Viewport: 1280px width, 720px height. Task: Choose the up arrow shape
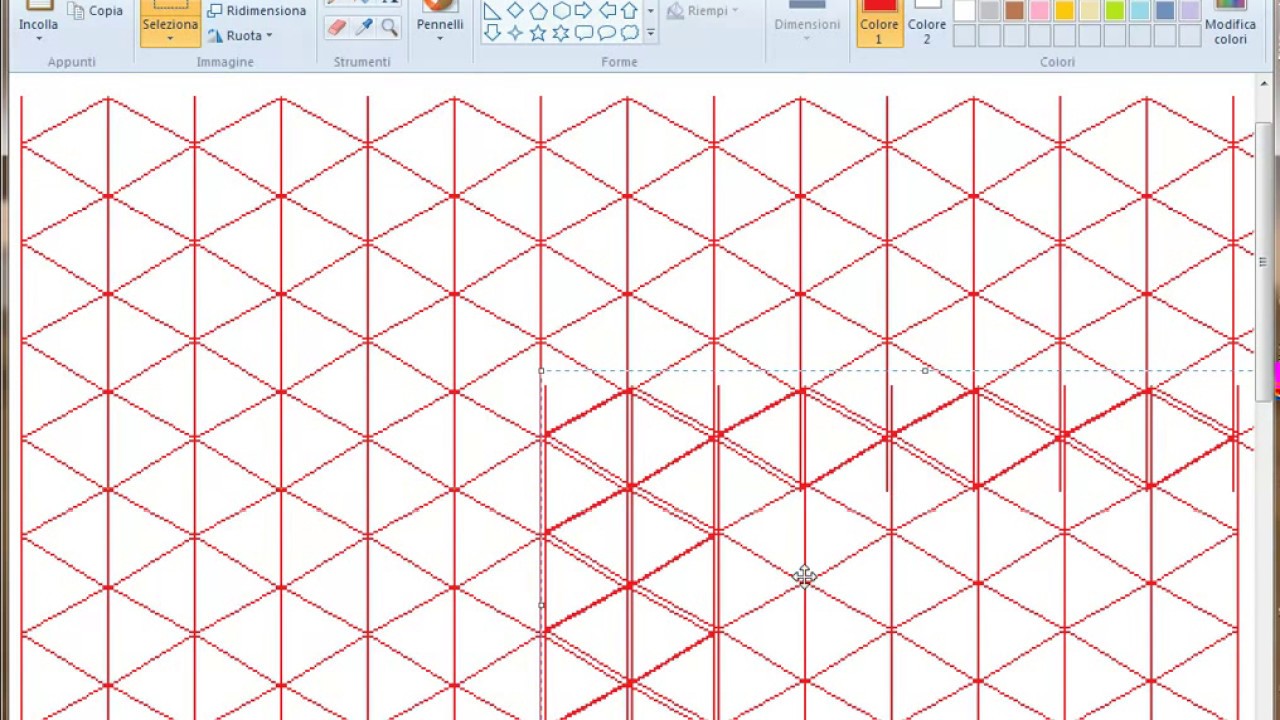[x=629, y=11]
